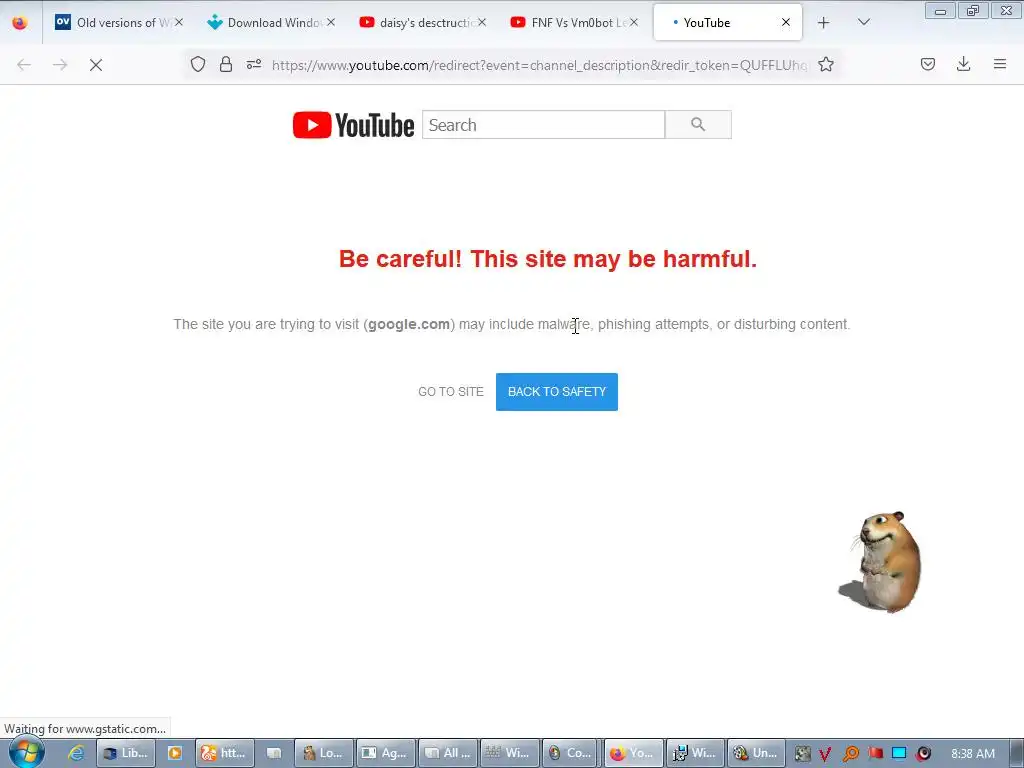
Task: Click the red flag tray icon
Action: pos(875,754)
